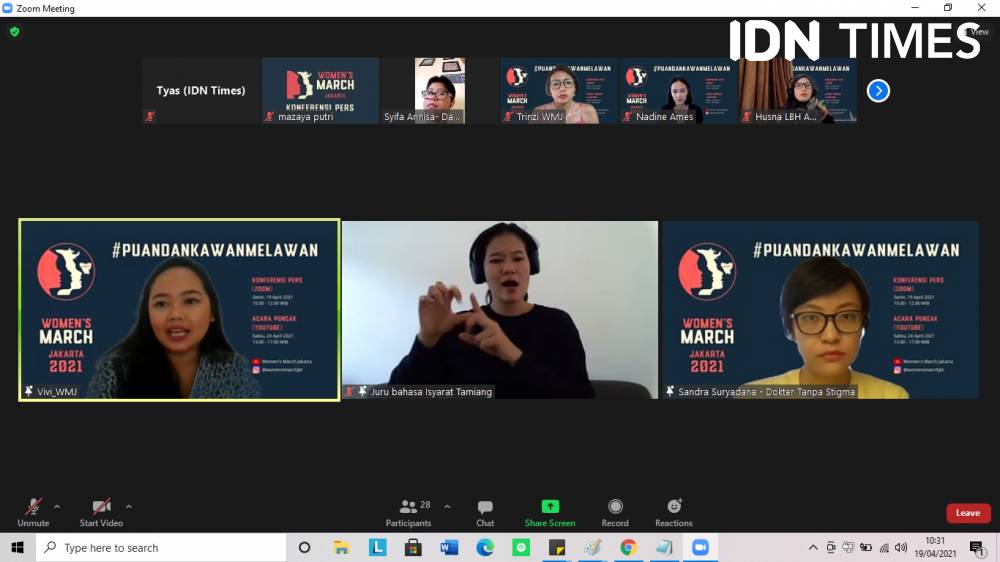Open the Participants panel

[408, 513]
